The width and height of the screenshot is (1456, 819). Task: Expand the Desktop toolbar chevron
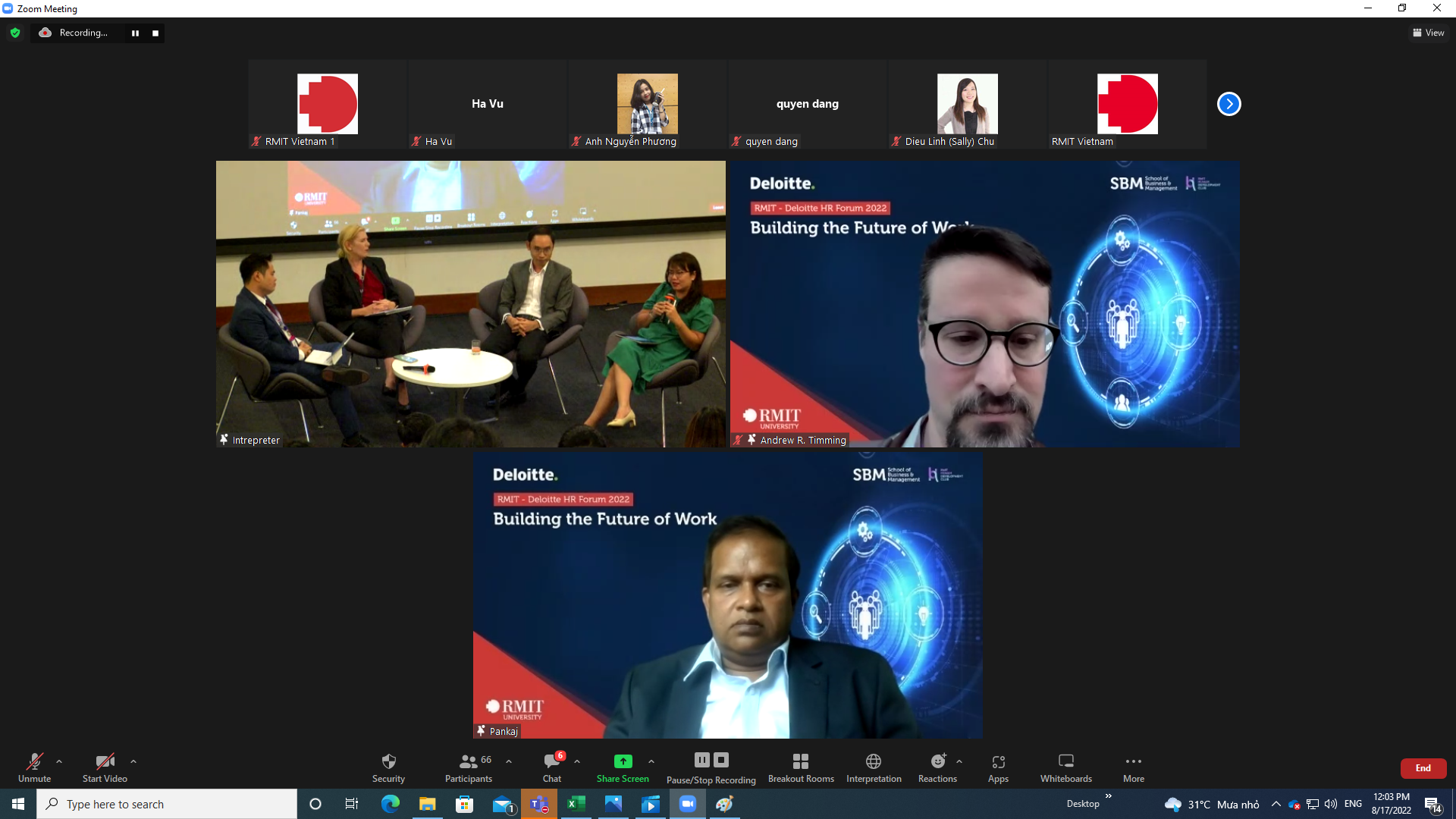tap(1109, 796)
